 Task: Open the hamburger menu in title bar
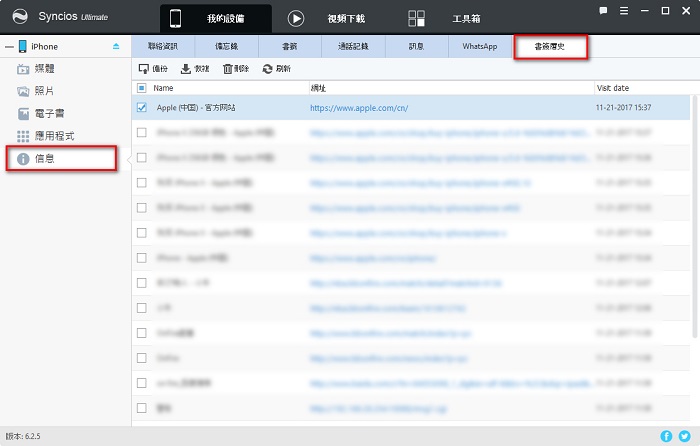(624, 11)
